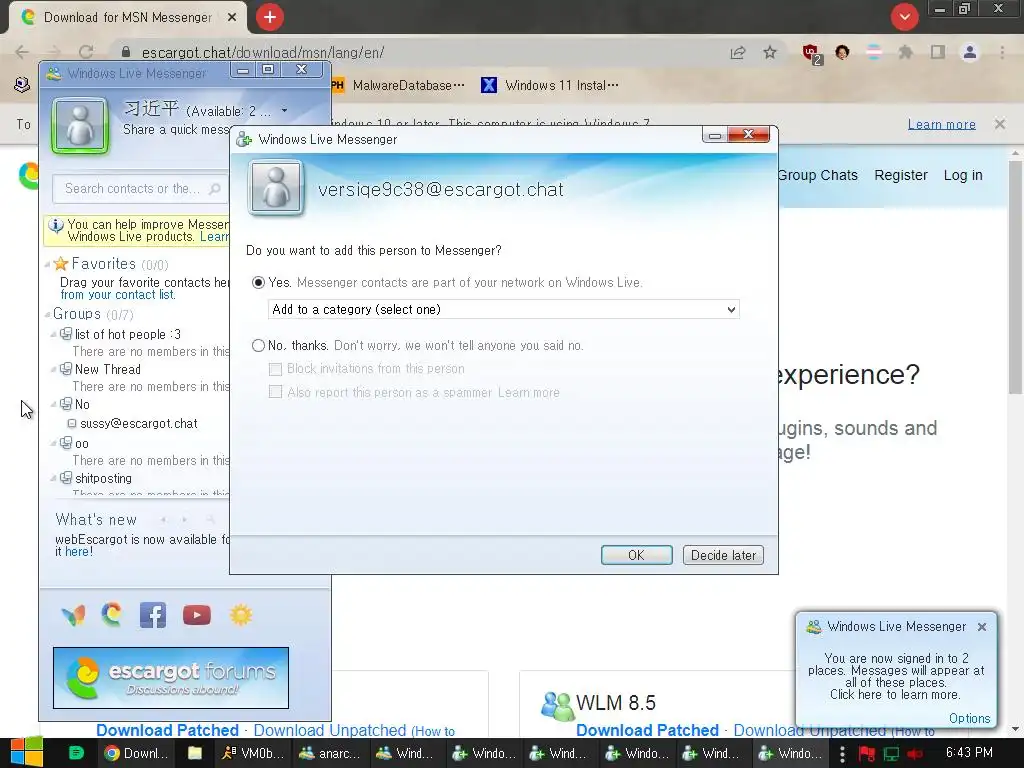Open the Add to a category dropdown

pos(504,310)
